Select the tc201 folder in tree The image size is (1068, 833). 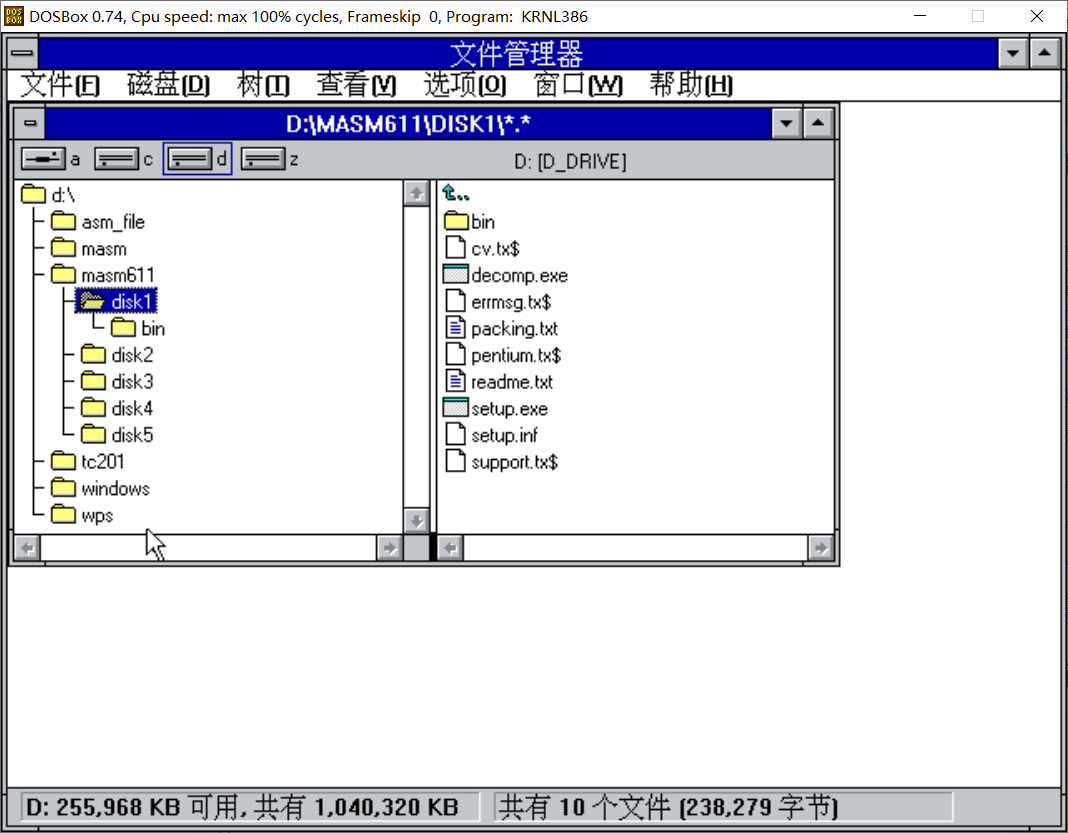(88, 462)
